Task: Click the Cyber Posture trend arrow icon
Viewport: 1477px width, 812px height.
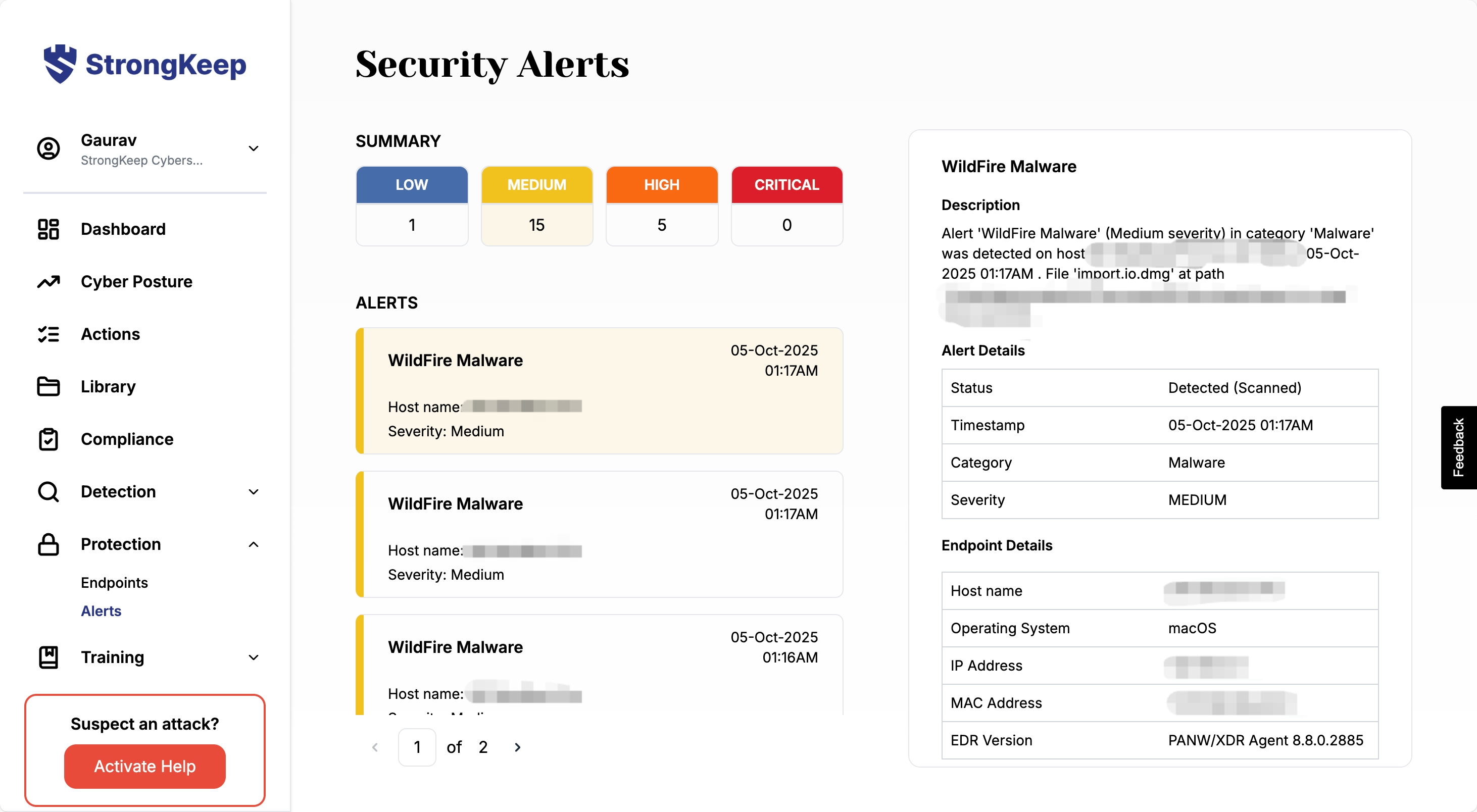Action: click(48, 281)
